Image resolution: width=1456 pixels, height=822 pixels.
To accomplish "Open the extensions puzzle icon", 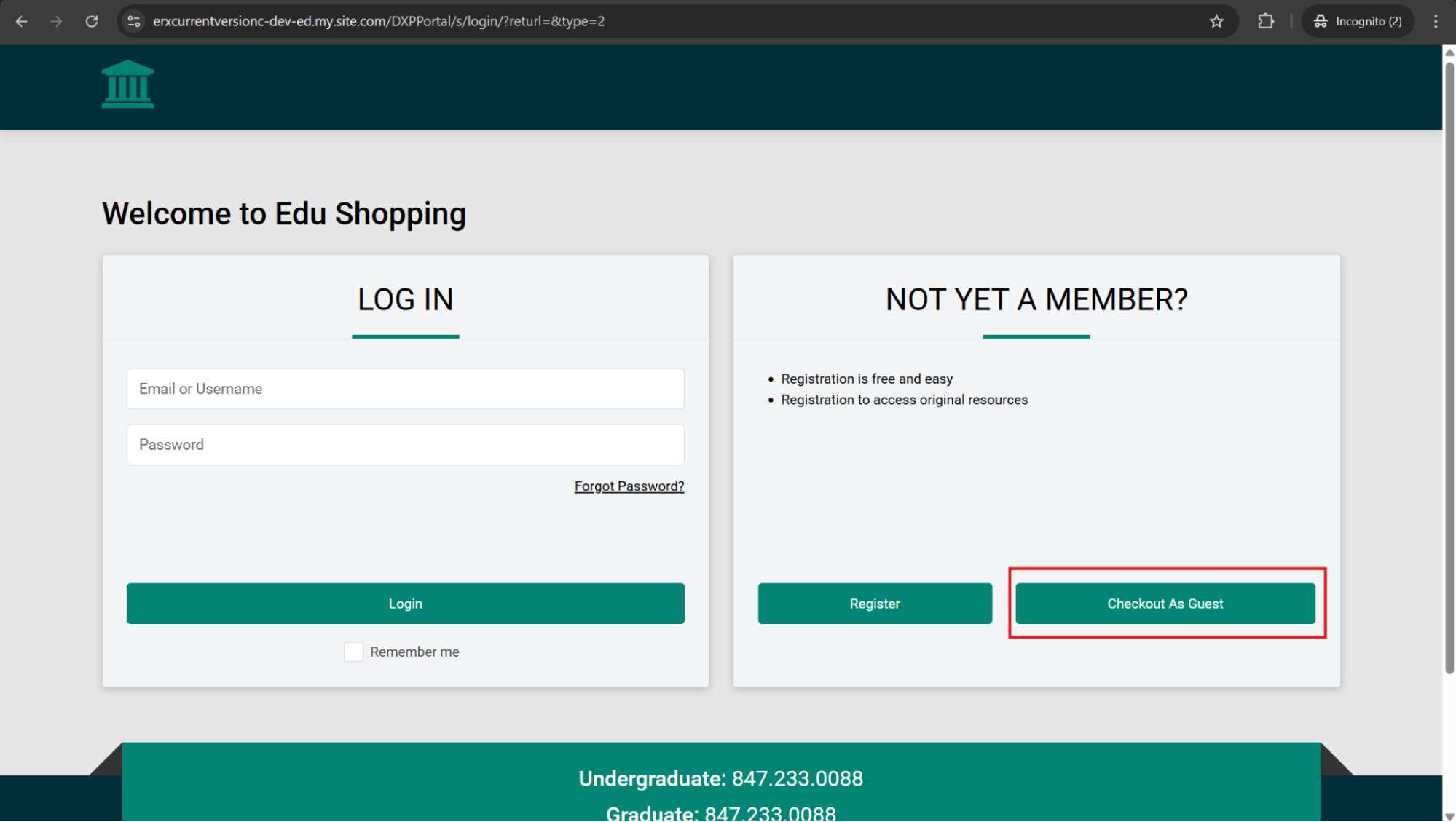I will point(1266,21).
